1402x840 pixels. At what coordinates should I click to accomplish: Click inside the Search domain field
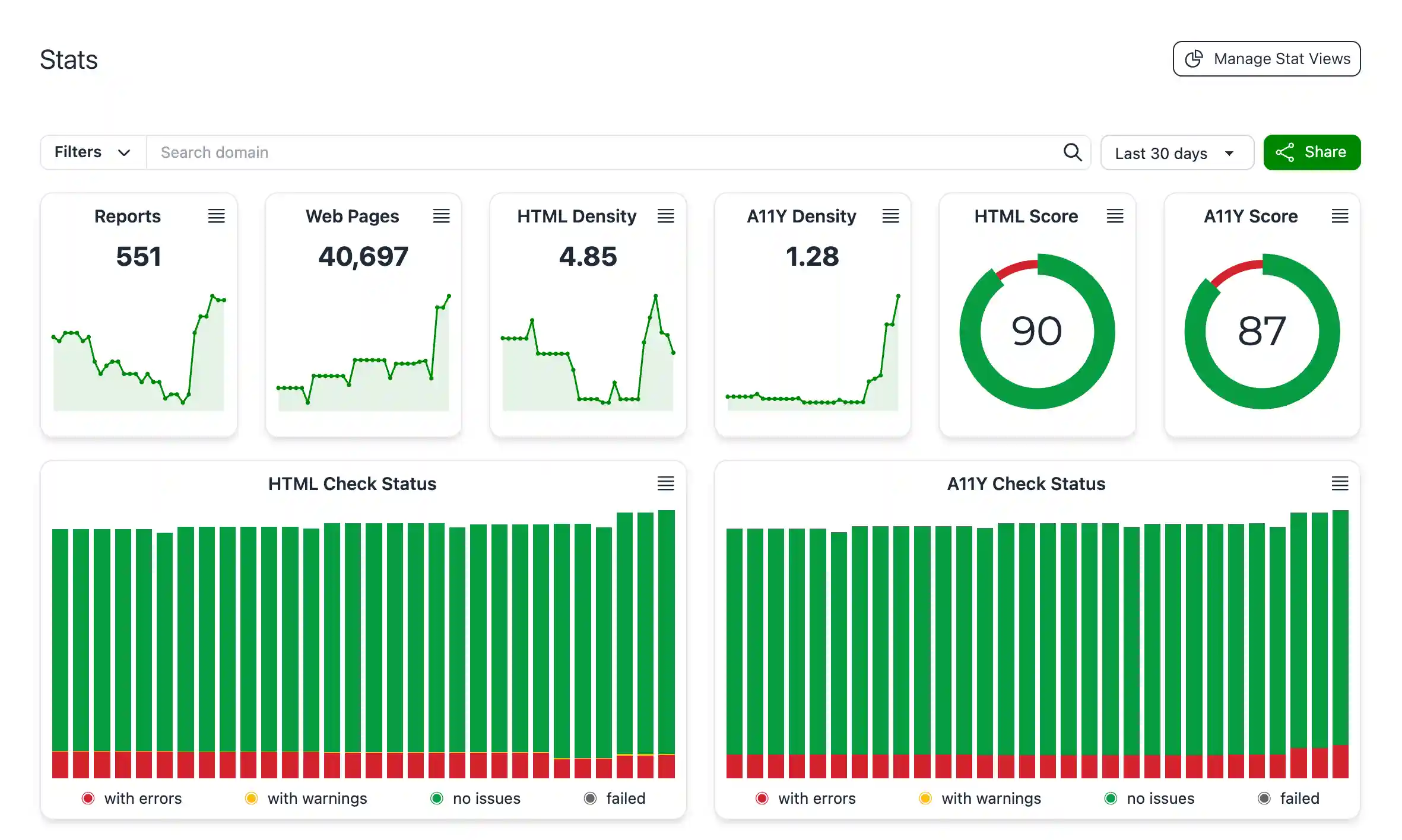coord(415,152)
